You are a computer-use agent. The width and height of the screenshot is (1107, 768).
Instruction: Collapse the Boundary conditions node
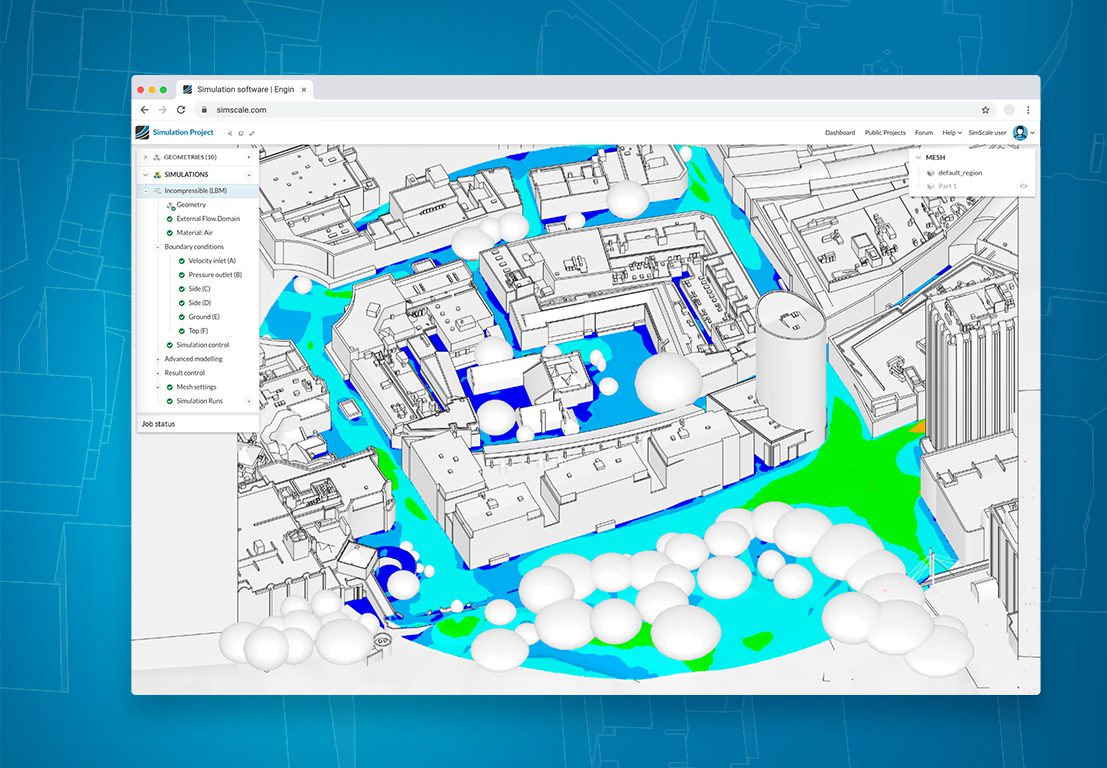[x=157, y=247]
